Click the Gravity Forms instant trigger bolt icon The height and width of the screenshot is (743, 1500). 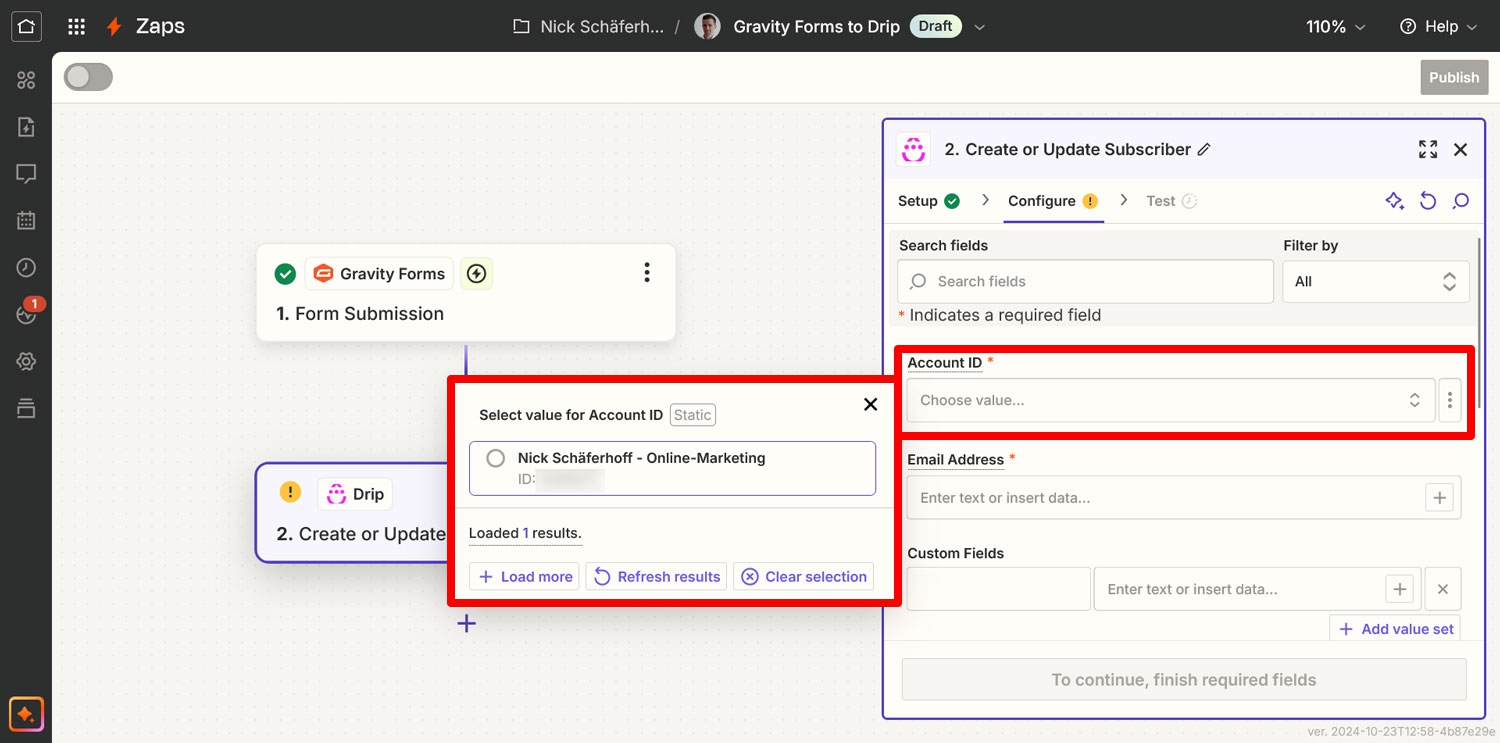(x=477, y=274)
